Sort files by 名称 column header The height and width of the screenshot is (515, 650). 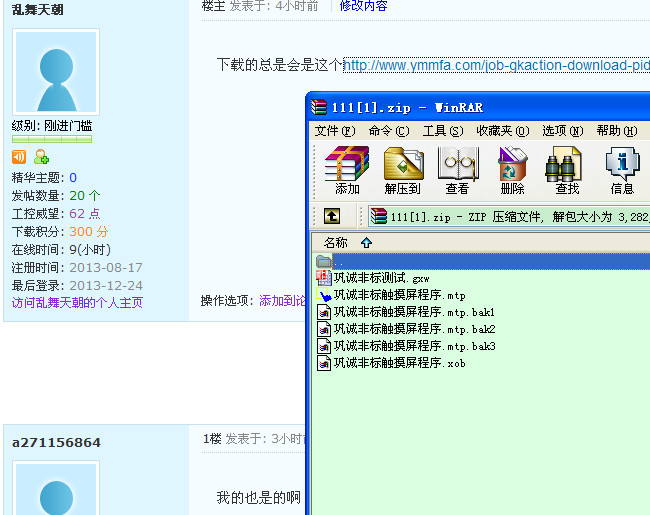coord(336,243)
